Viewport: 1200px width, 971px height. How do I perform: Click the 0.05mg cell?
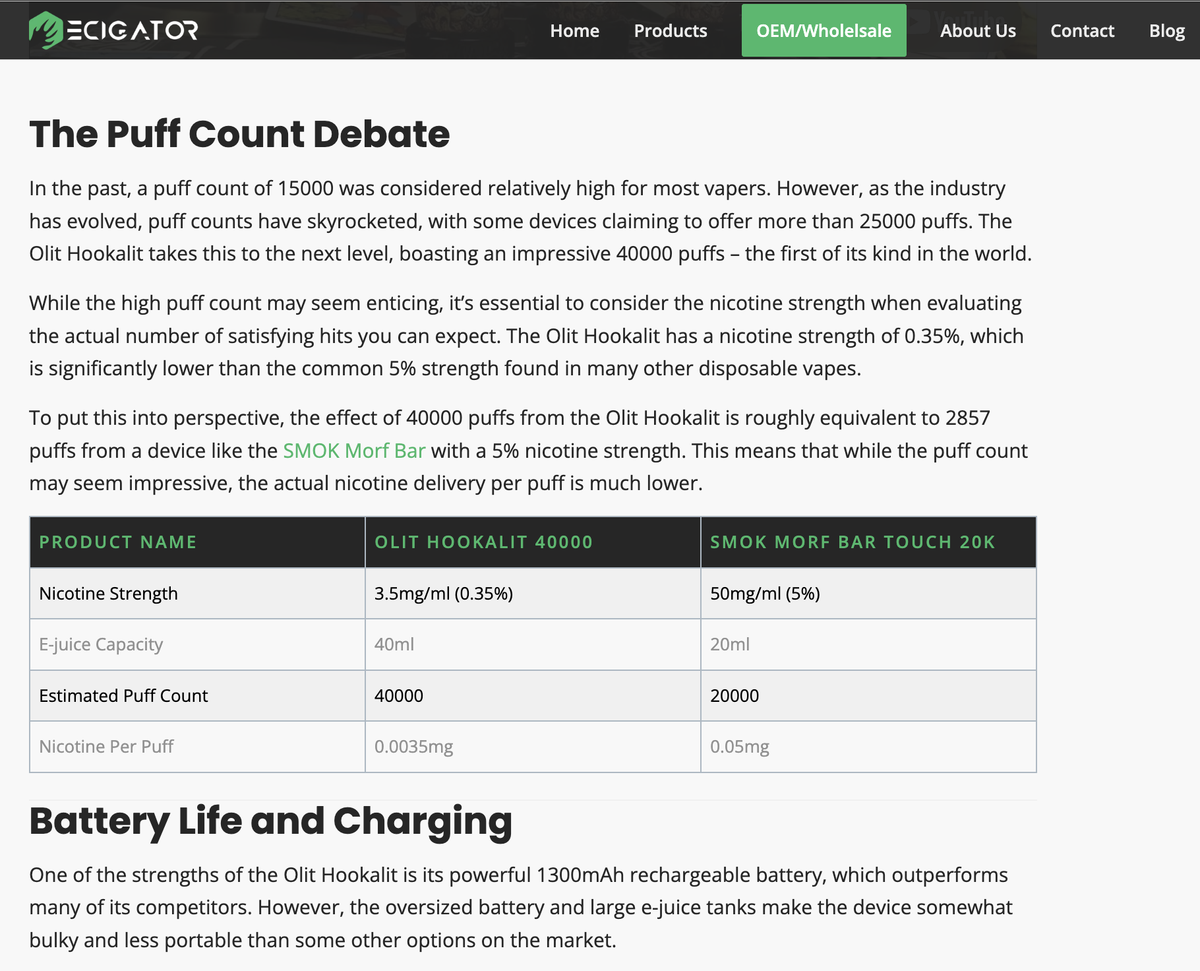click(x=868, y=746)
